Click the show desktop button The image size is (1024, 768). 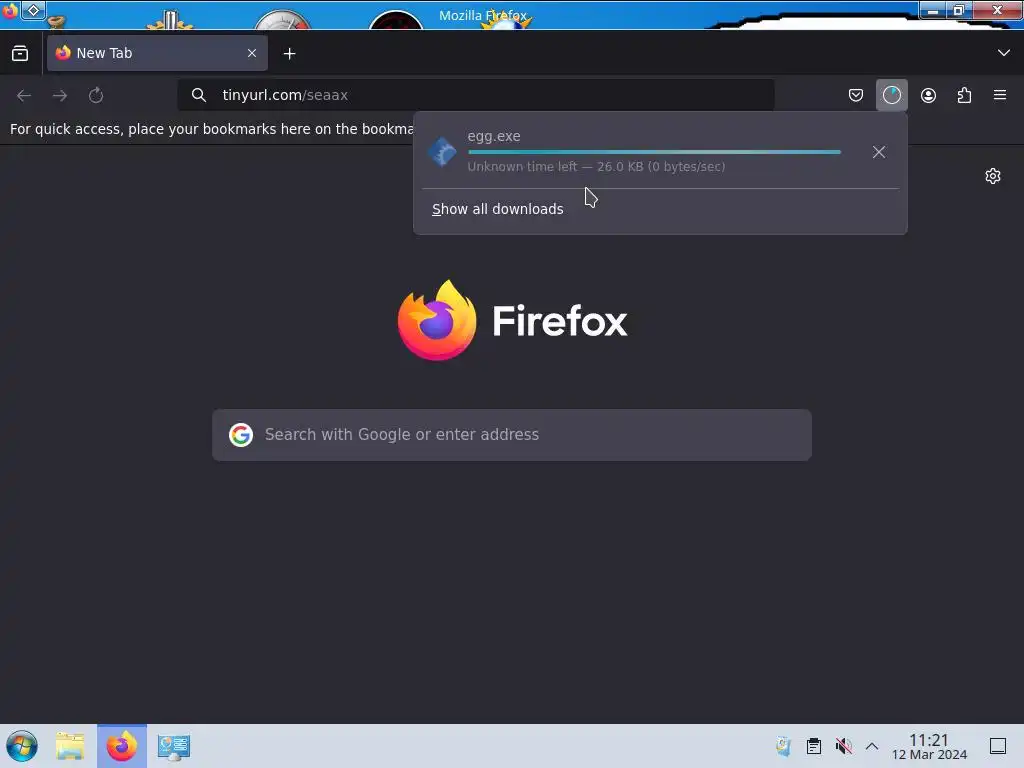point(998,746)
